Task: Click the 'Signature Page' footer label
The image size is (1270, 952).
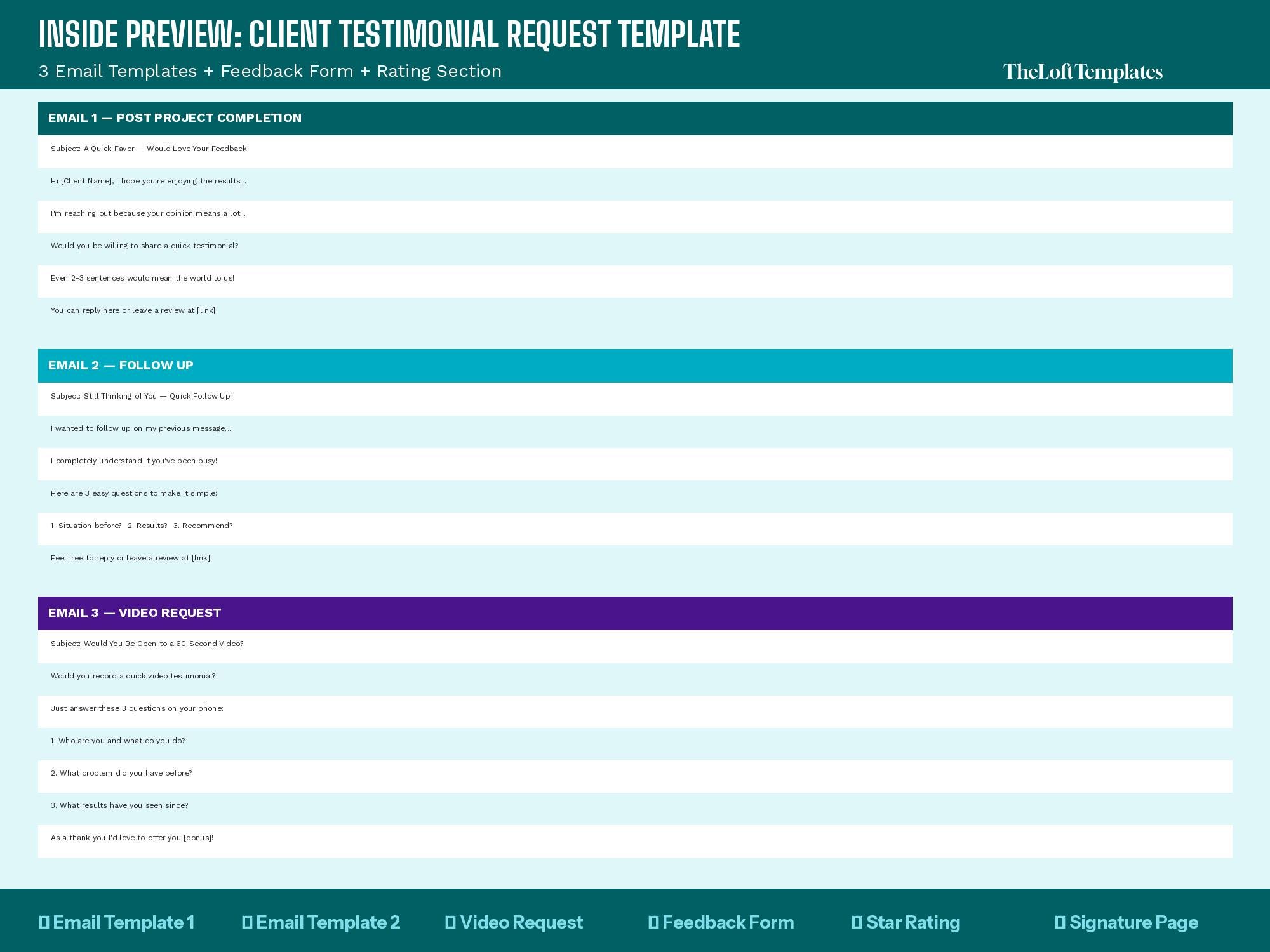Action: [x=1126, y=922]
